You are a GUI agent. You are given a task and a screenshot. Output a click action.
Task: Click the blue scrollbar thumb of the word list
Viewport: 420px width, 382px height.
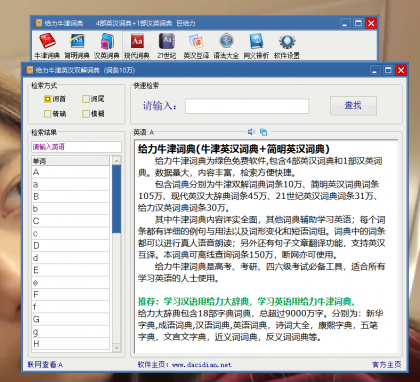coord(116,199)
